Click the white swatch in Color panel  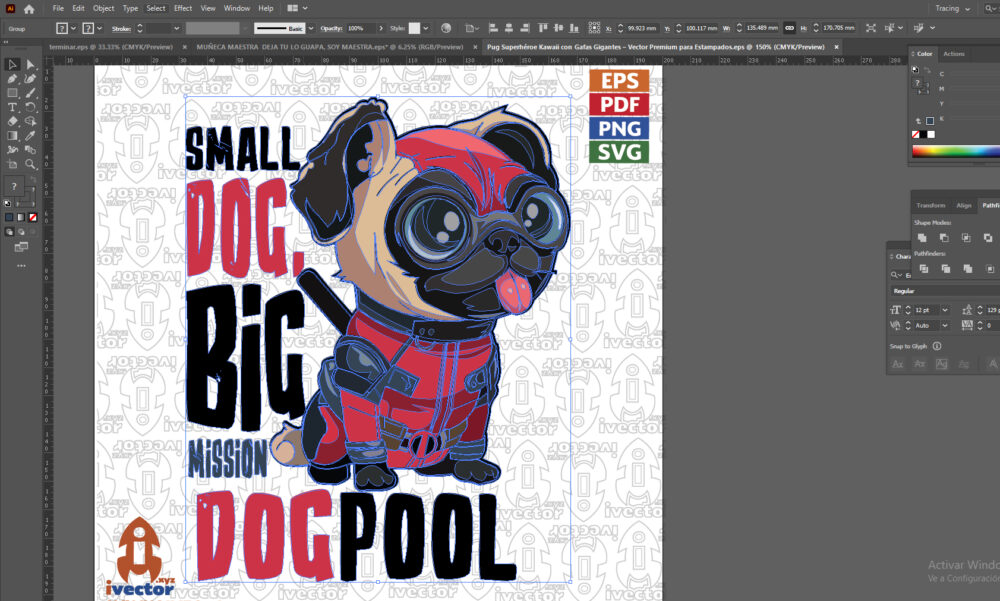[x=931, y=135]
